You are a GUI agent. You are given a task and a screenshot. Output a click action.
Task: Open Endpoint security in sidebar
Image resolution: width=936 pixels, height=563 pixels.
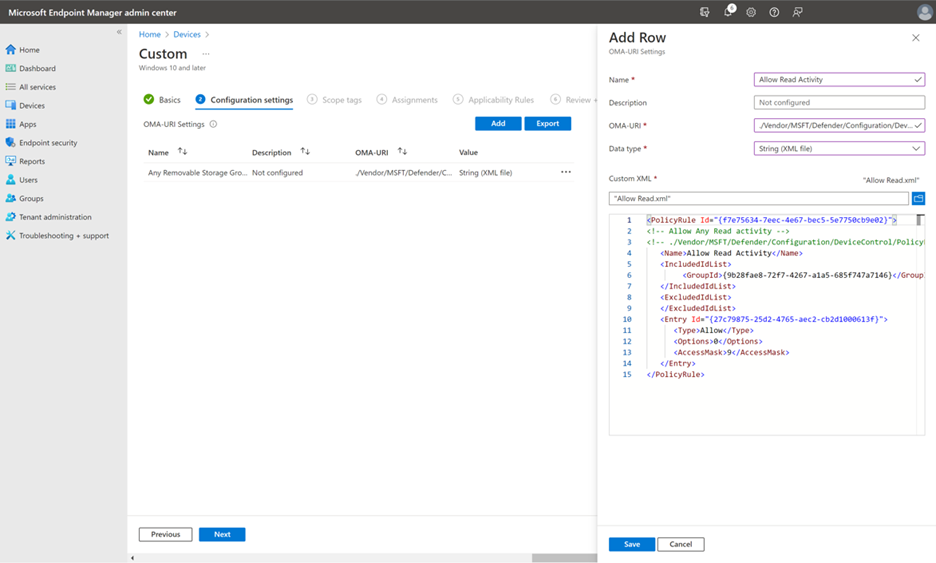tap(48, 143)
